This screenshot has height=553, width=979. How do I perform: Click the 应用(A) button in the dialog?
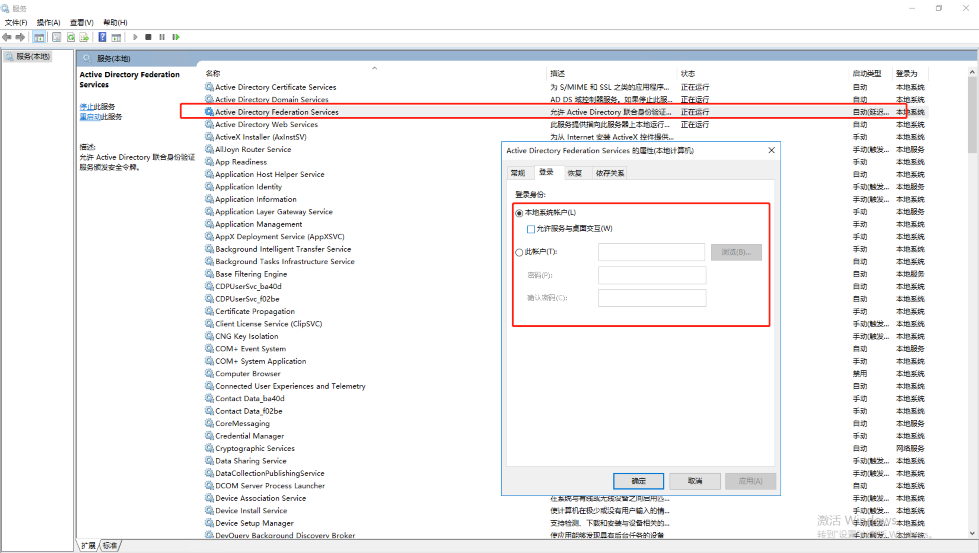point(750,481)
